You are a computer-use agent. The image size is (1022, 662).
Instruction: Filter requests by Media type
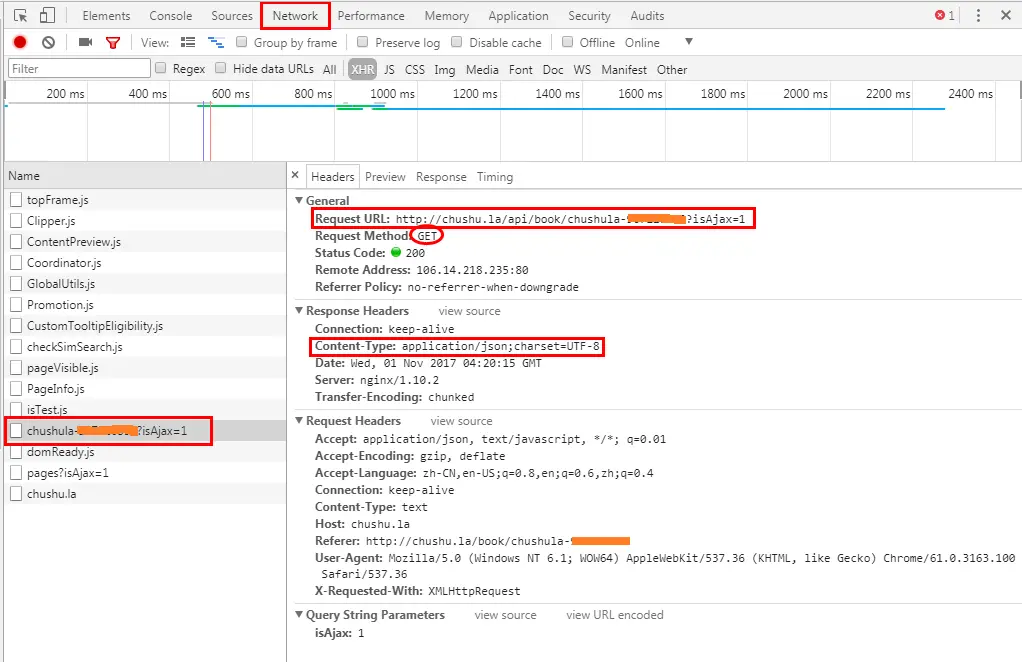coord(482,69)
